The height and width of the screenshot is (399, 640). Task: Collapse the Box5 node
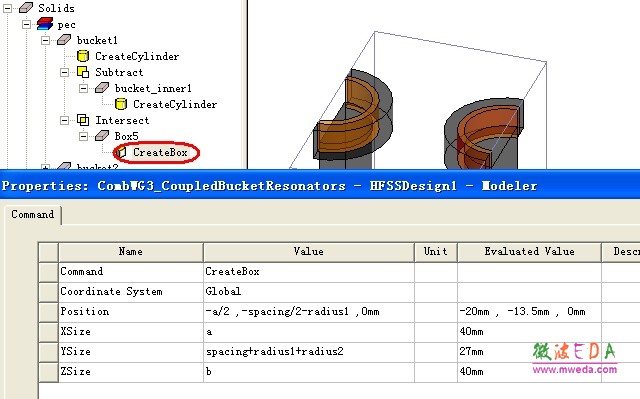click(x=84, y=136)
